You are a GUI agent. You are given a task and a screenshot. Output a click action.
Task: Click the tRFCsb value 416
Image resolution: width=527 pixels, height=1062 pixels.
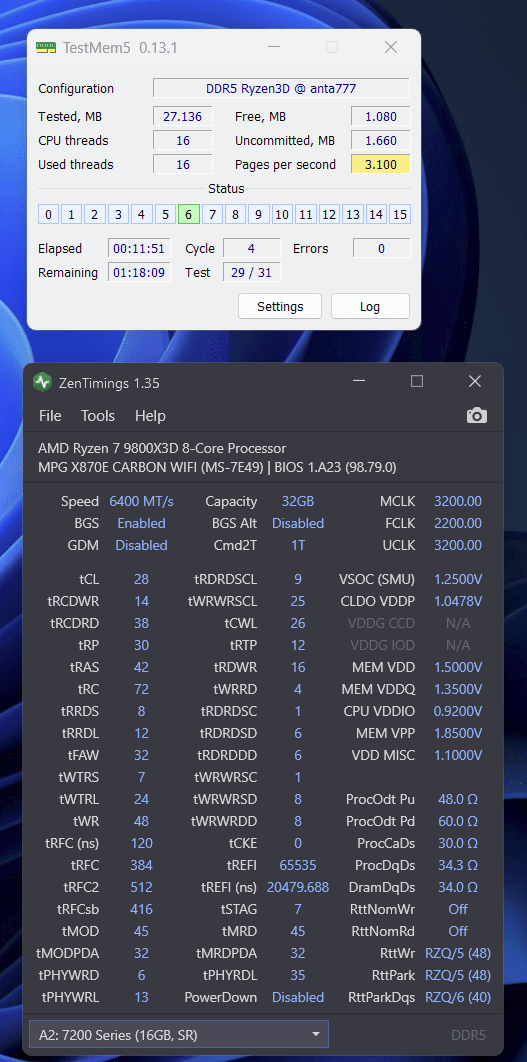click(x=141, y=909)
